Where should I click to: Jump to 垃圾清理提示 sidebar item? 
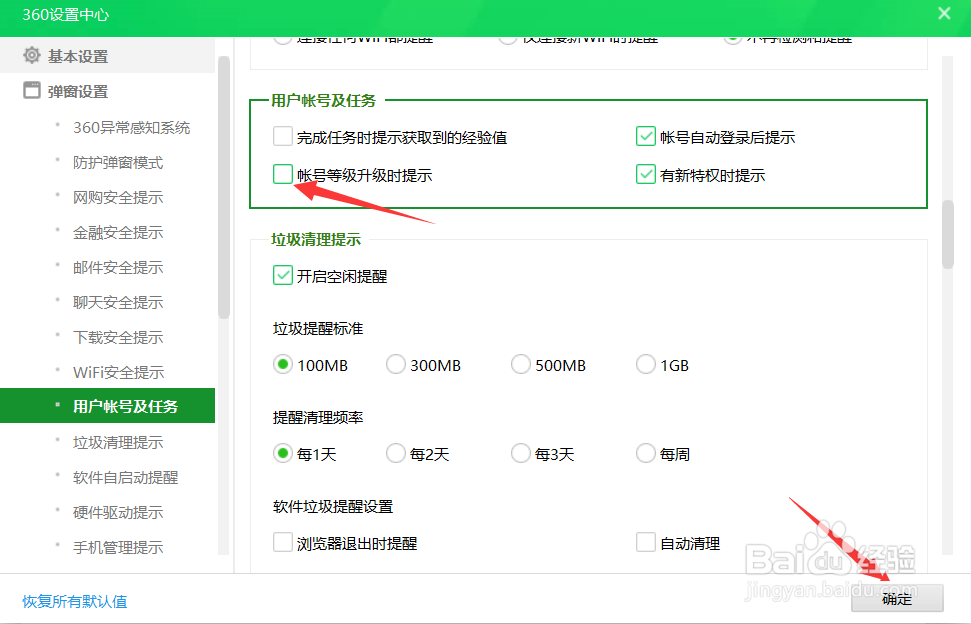point(118,443)
